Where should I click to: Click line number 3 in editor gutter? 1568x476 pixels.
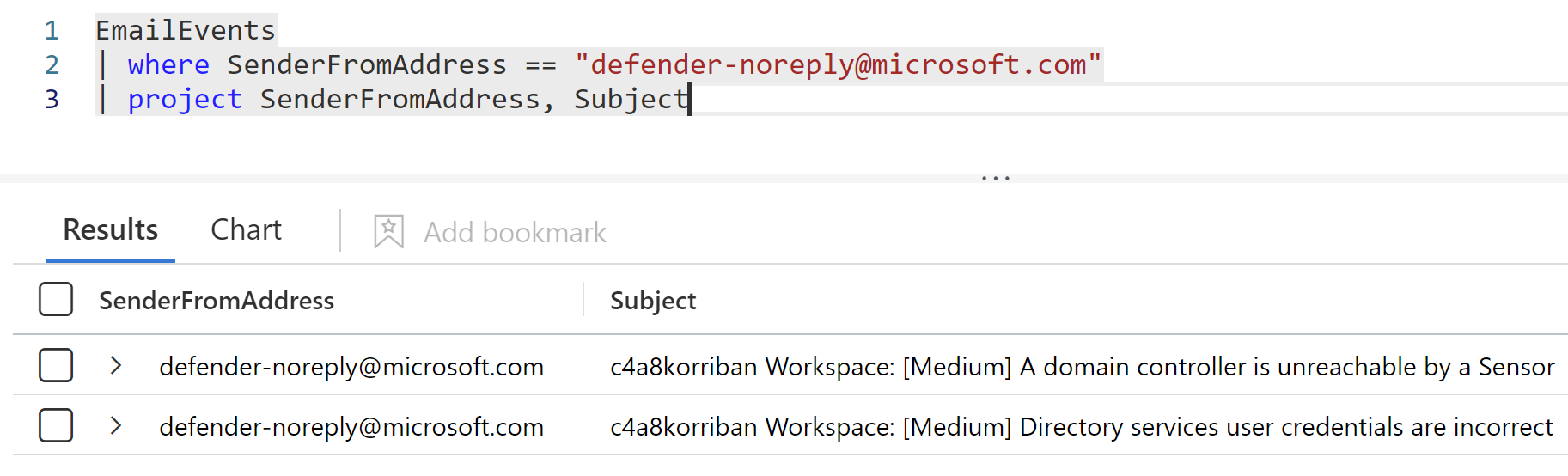(52, 100)
